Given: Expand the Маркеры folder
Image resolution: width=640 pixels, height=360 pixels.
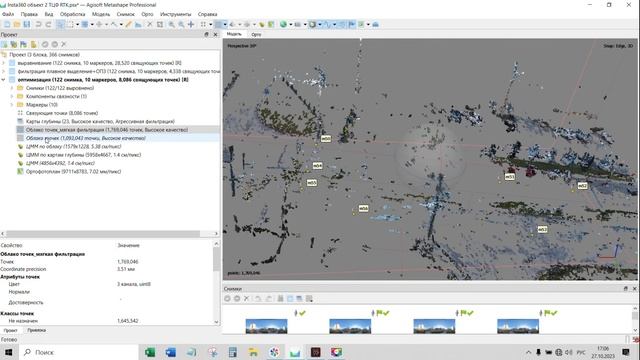Looking at the screenshot, I should point(11,104).
